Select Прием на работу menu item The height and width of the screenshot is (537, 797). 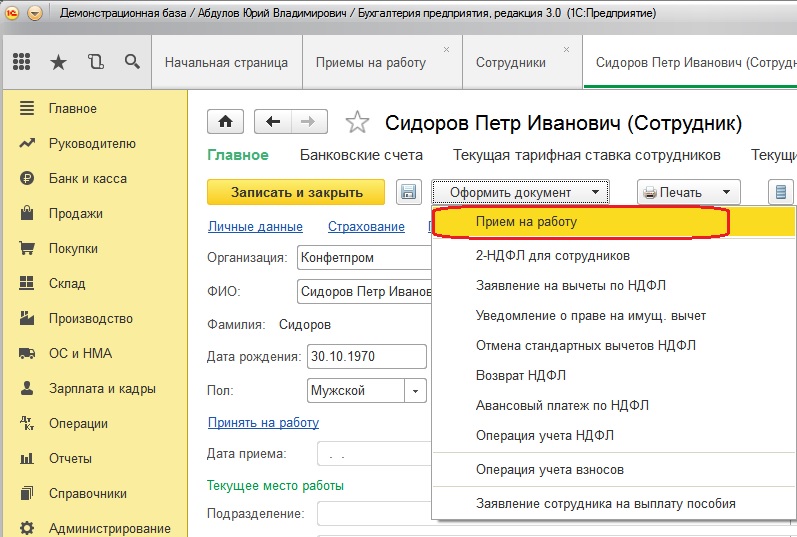tap(613, 222)
